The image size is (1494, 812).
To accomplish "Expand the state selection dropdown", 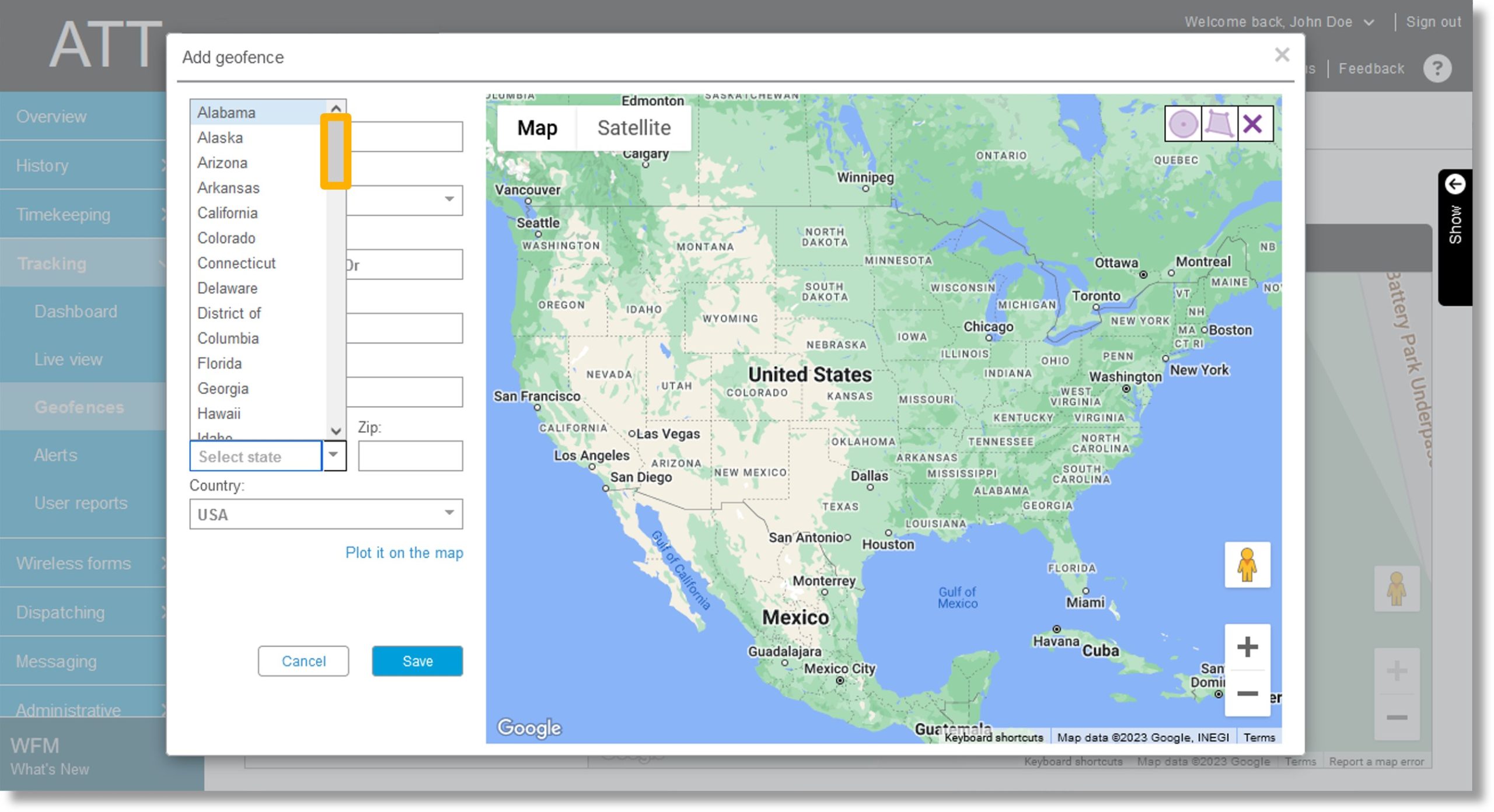I will tap(332, 456).
